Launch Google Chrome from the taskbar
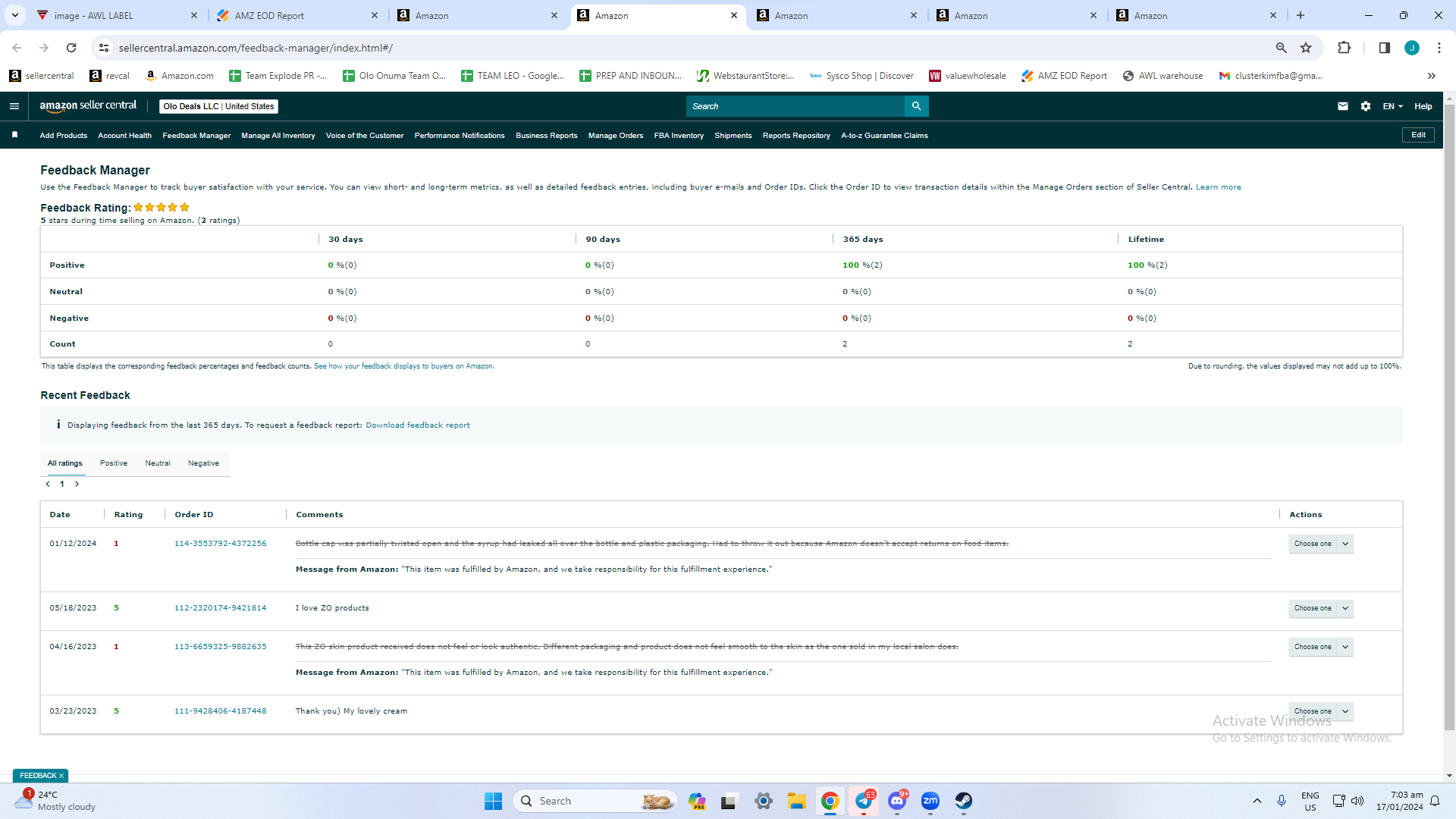Viewport: 1456px width, 819px height. point(830,801)
